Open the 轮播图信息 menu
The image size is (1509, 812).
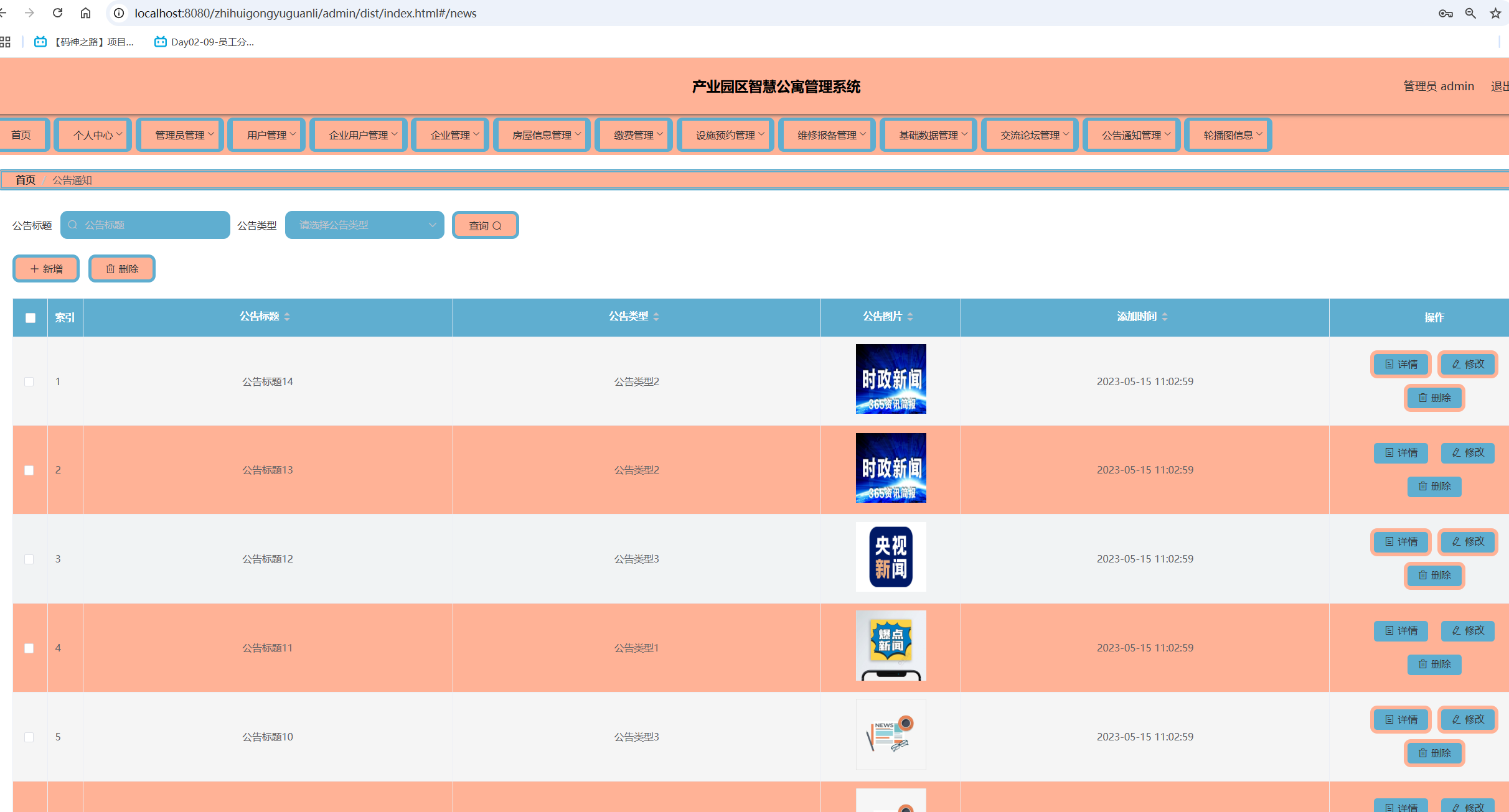pos(1228,135)
